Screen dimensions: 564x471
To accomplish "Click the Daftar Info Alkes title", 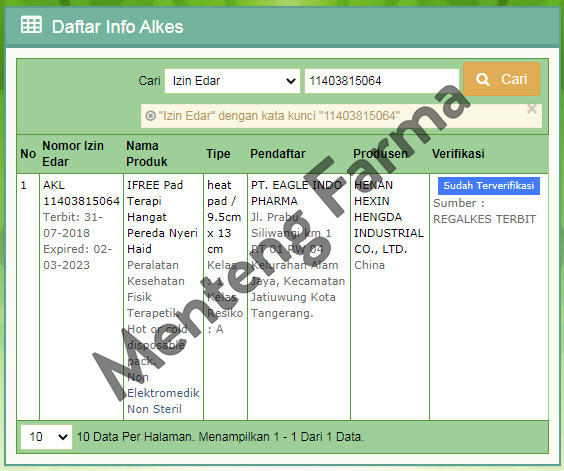I will (118, 27).
